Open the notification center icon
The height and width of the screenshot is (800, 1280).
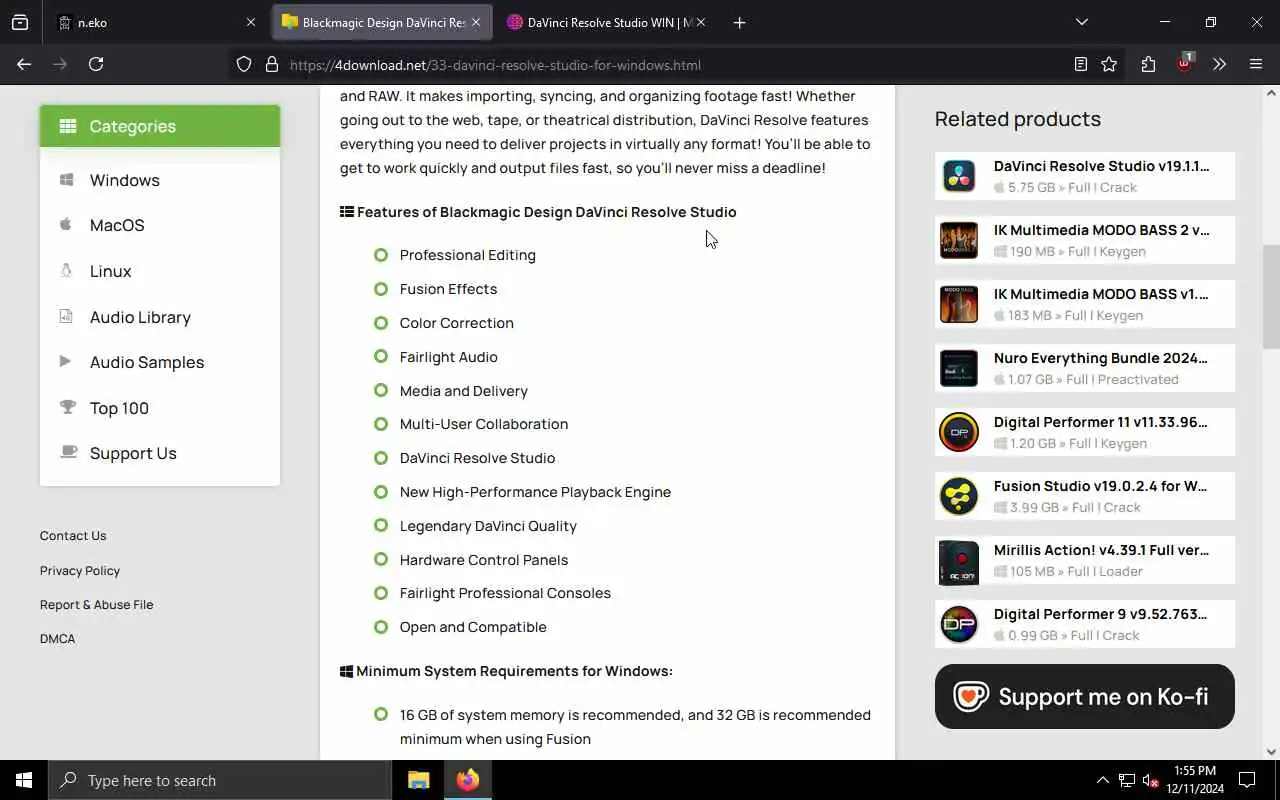click(x=1247, y=780)
